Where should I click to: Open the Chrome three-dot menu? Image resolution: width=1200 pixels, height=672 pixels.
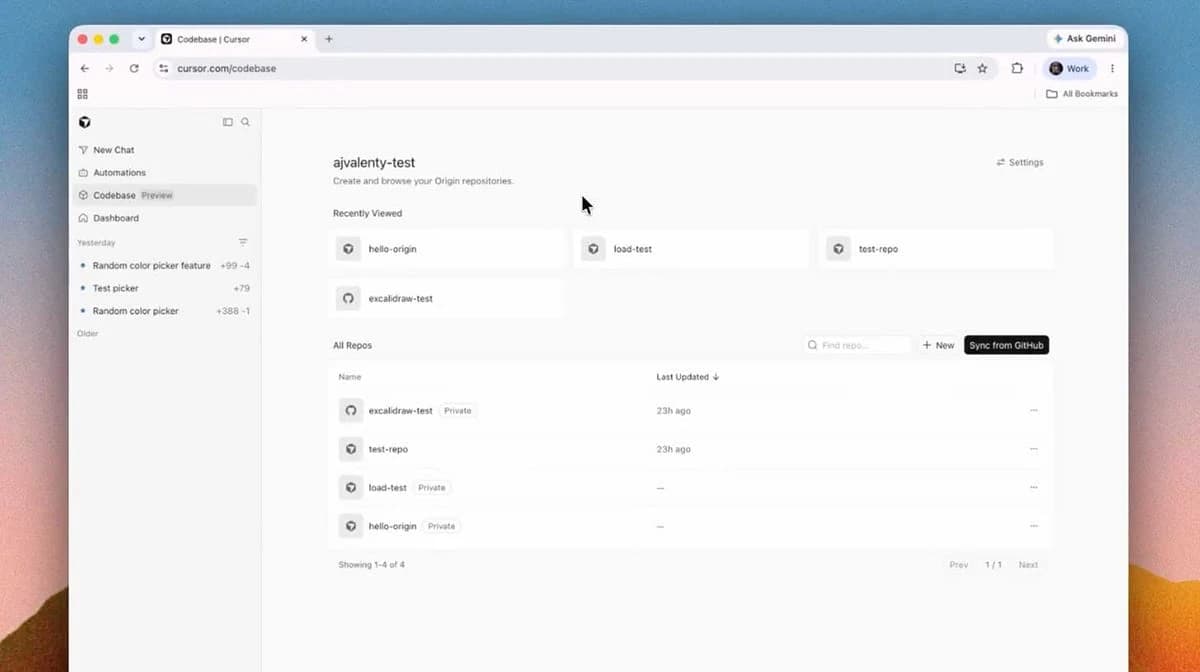1112,68
